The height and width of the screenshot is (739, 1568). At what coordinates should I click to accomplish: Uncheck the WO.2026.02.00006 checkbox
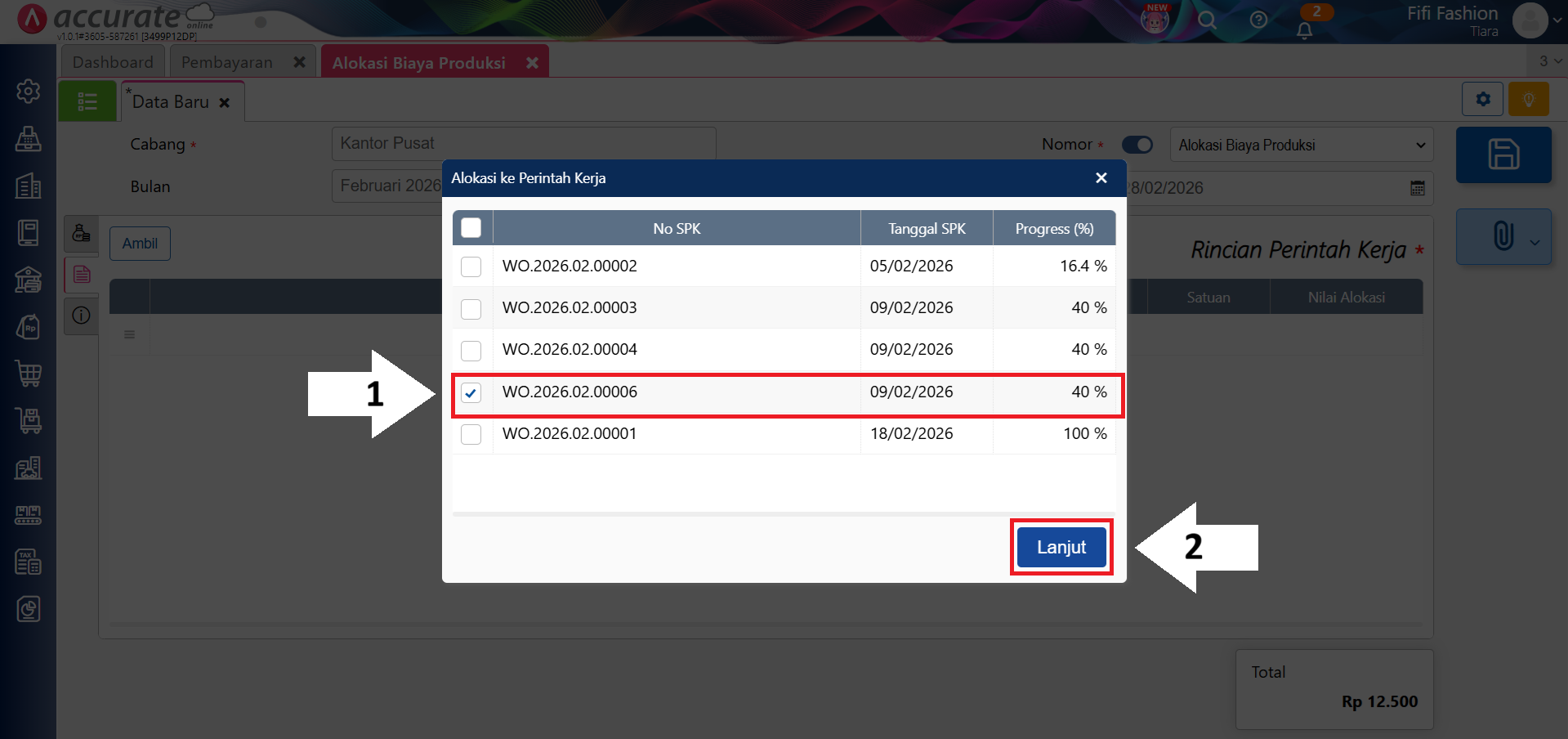click(471, 393)
